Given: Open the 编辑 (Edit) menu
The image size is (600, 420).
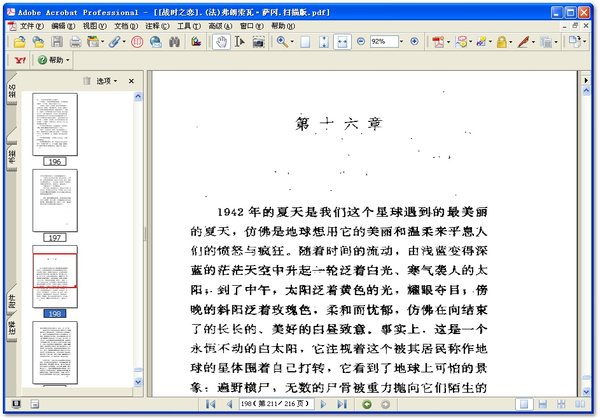Looking at the screenshot, I should (x=63, y=26).
